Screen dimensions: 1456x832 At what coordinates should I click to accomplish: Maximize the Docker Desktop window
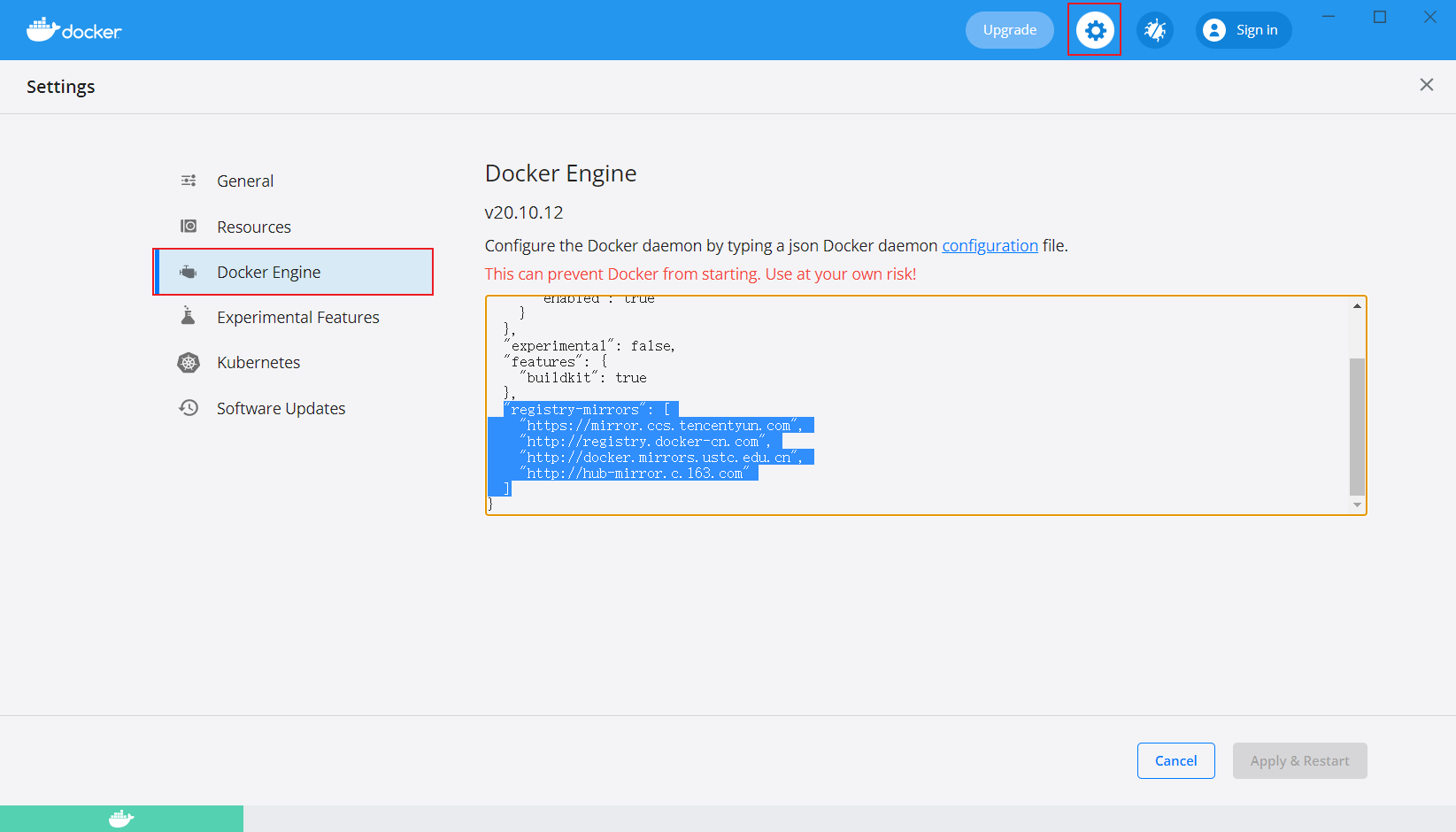point(1380,17)
